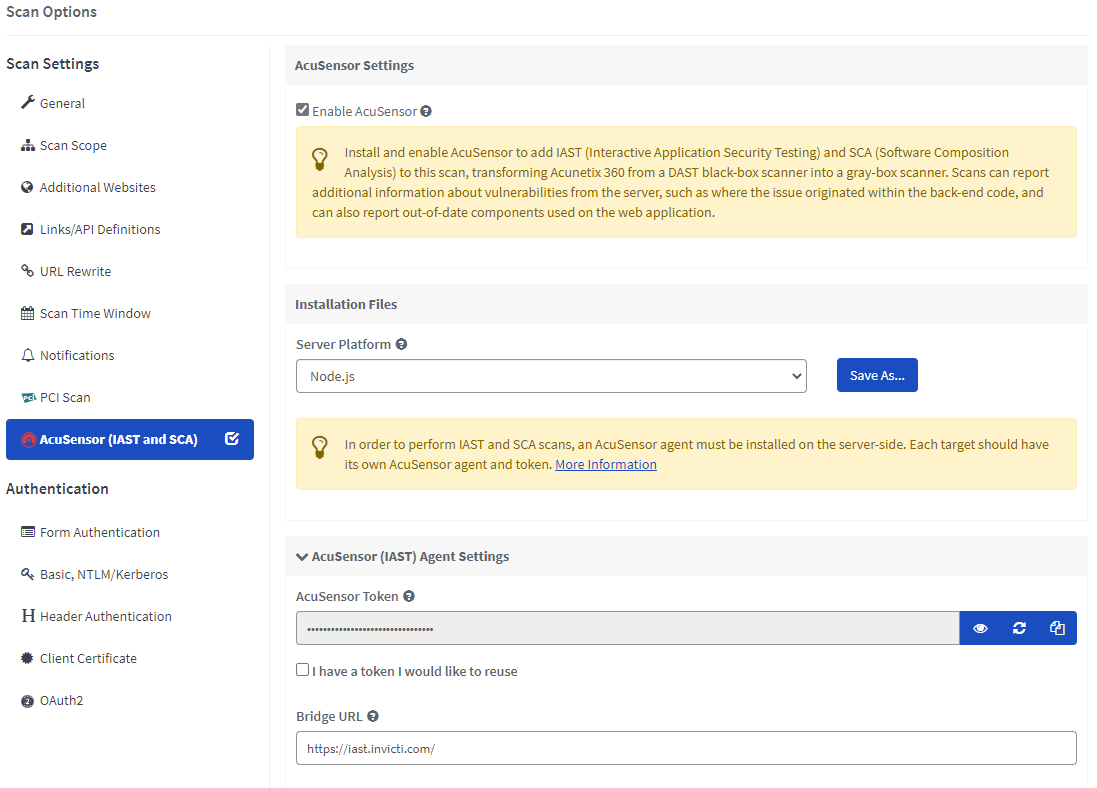Open Form Authentication settings
This screenshot has width=1097, height=788.
pyautogui.click(x=99, y=533)
